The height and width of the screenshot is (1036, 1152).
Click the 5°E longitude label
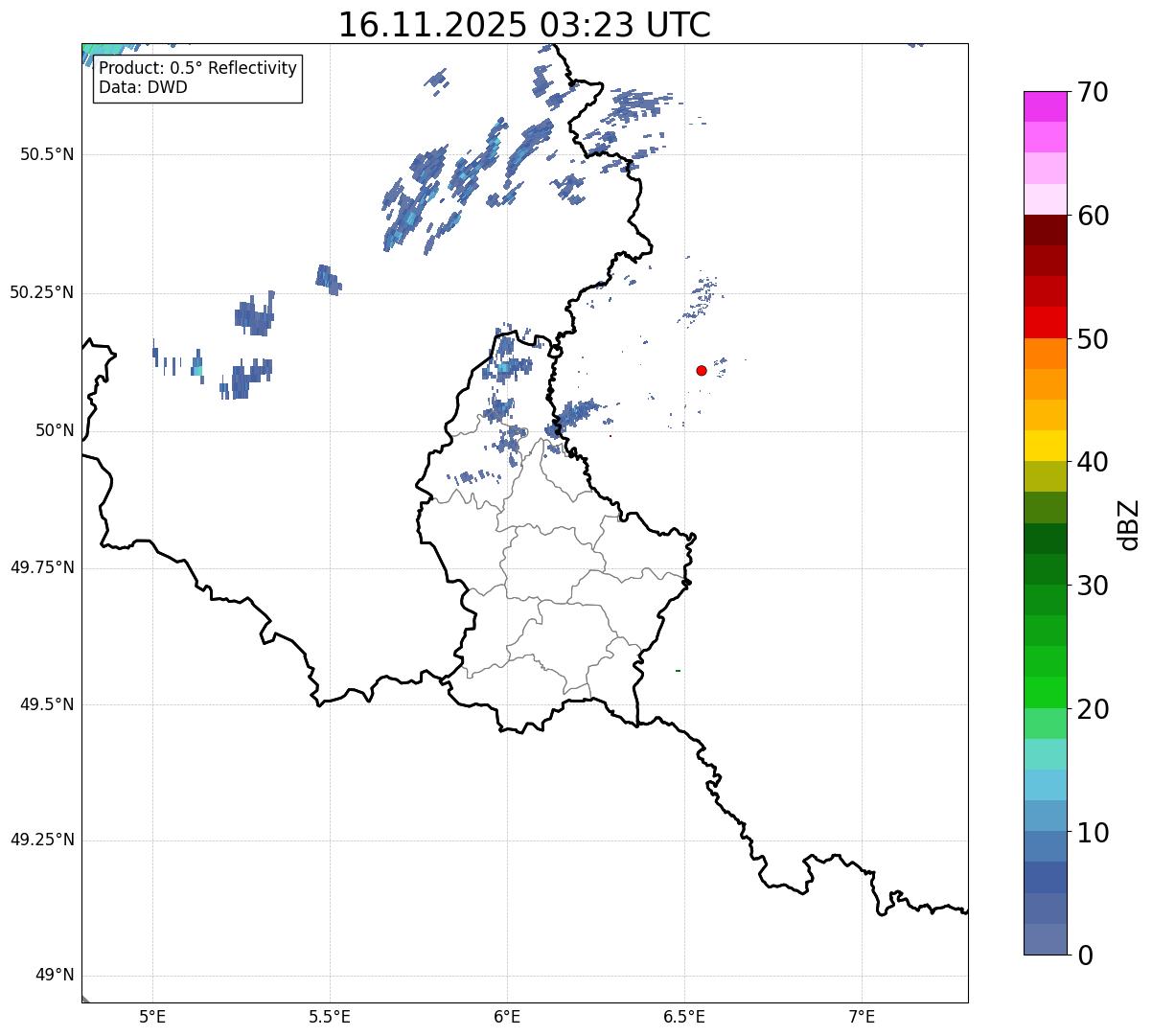coord(152,1016)
